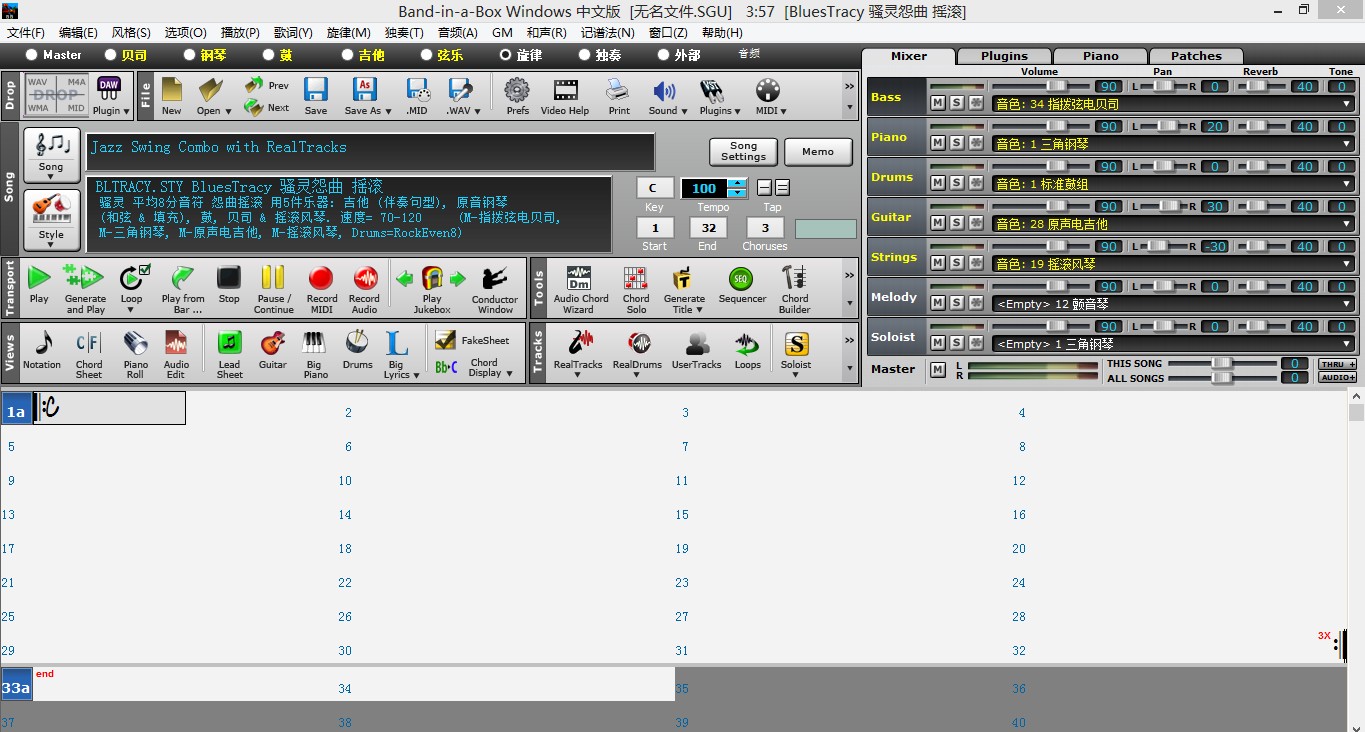Toggle the FakeSheet checkbox
The width and height of the screenshot is (1365, 732).
click(x=446, y=340)
